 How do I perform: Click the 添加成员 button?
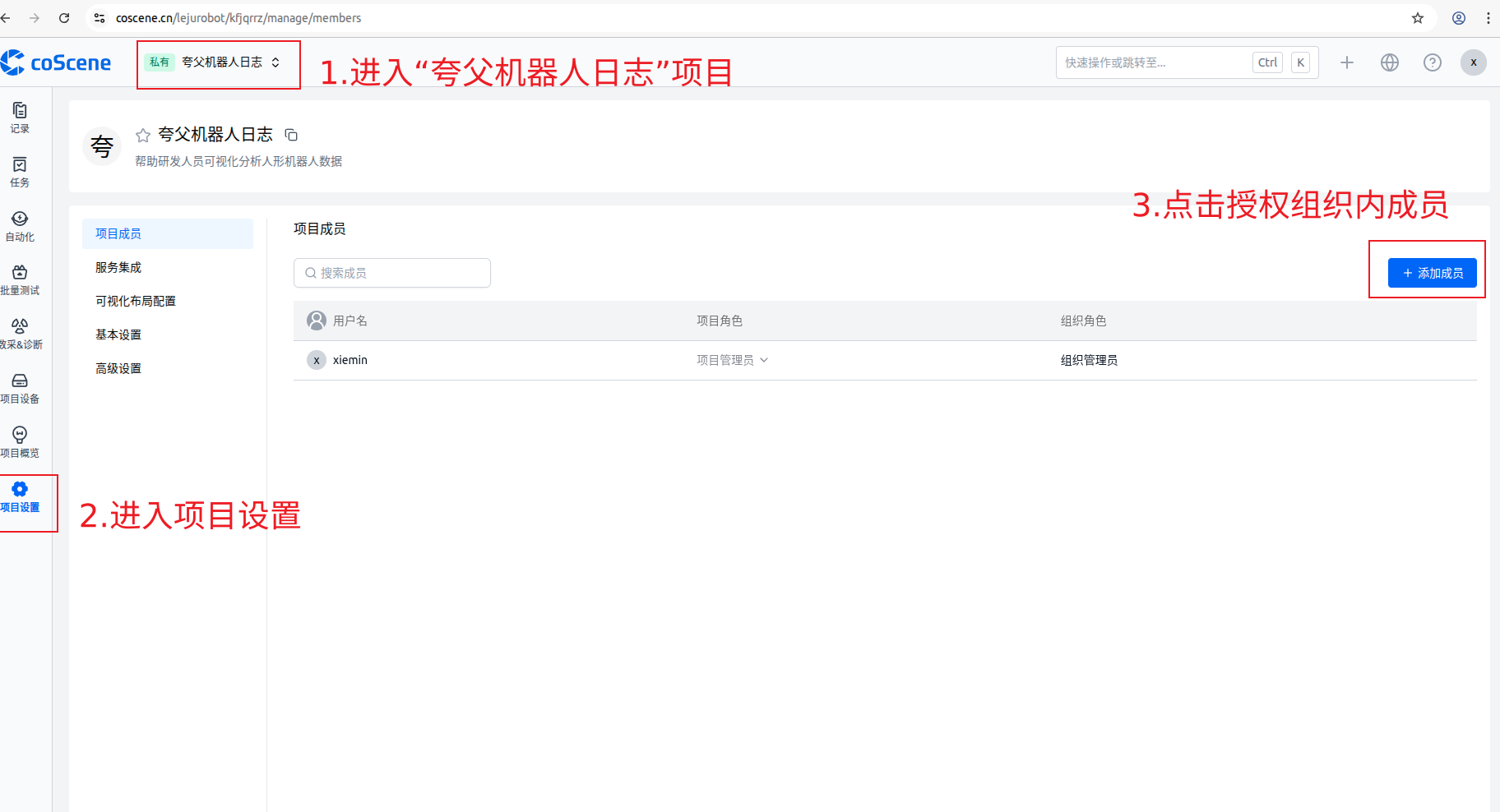pos(1431,272)
